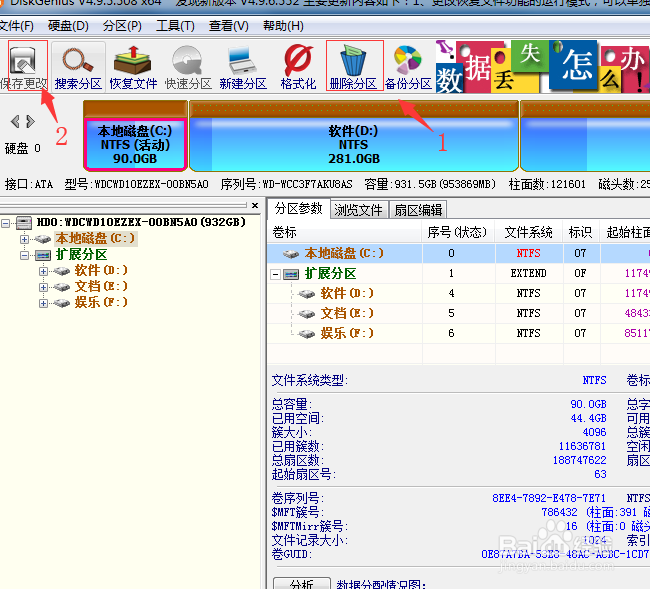Close the left tree panel with X
Viewport: 650px width, 589px height.
(x=255, y=205)
